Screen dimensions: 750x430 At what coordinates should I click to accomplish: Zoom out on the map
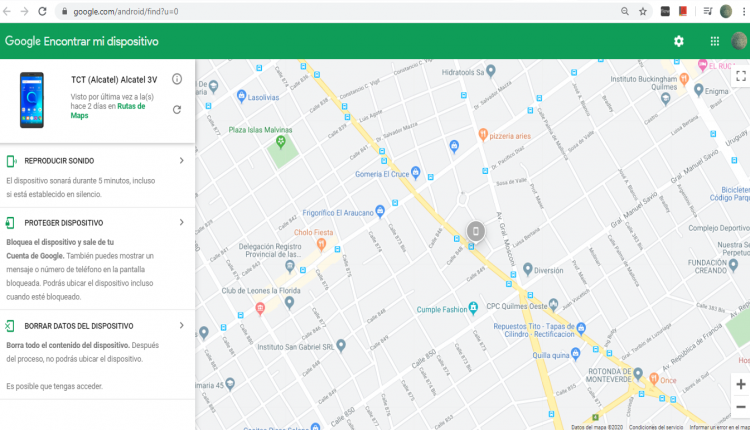click(741, 406)
